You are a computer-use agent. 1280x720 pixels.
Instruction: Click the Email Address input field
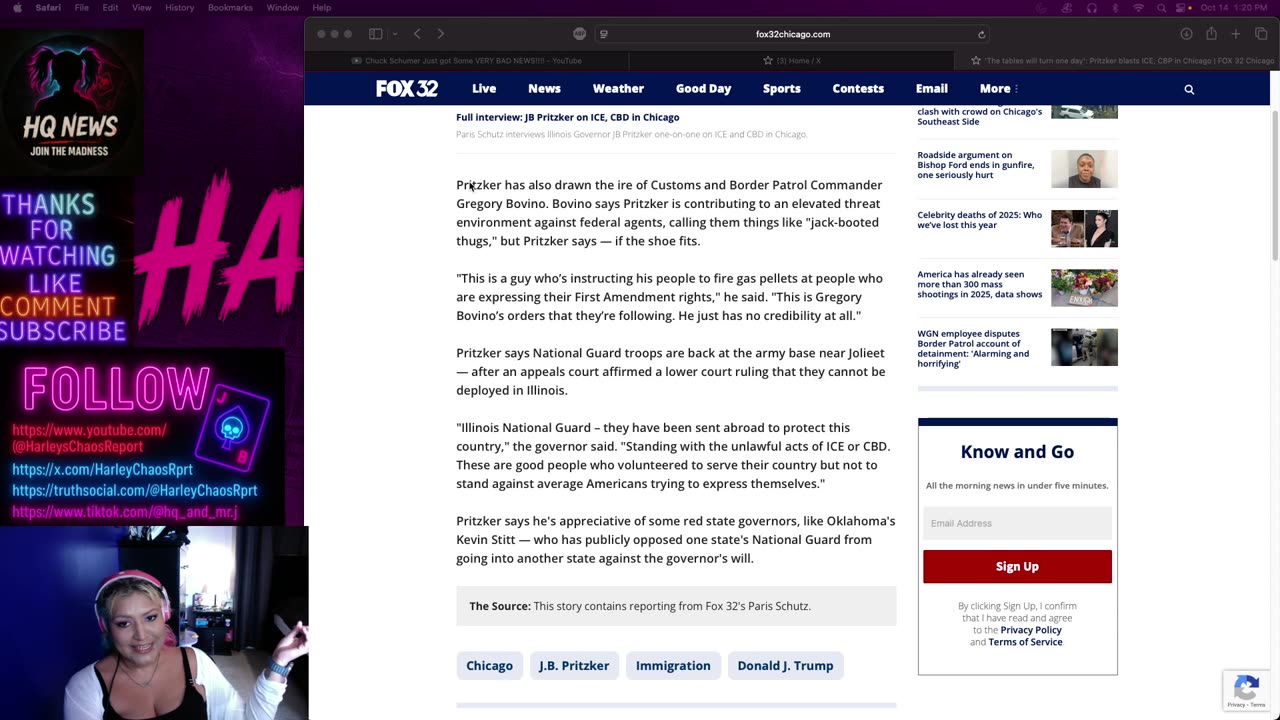(x=1017, y=523)
